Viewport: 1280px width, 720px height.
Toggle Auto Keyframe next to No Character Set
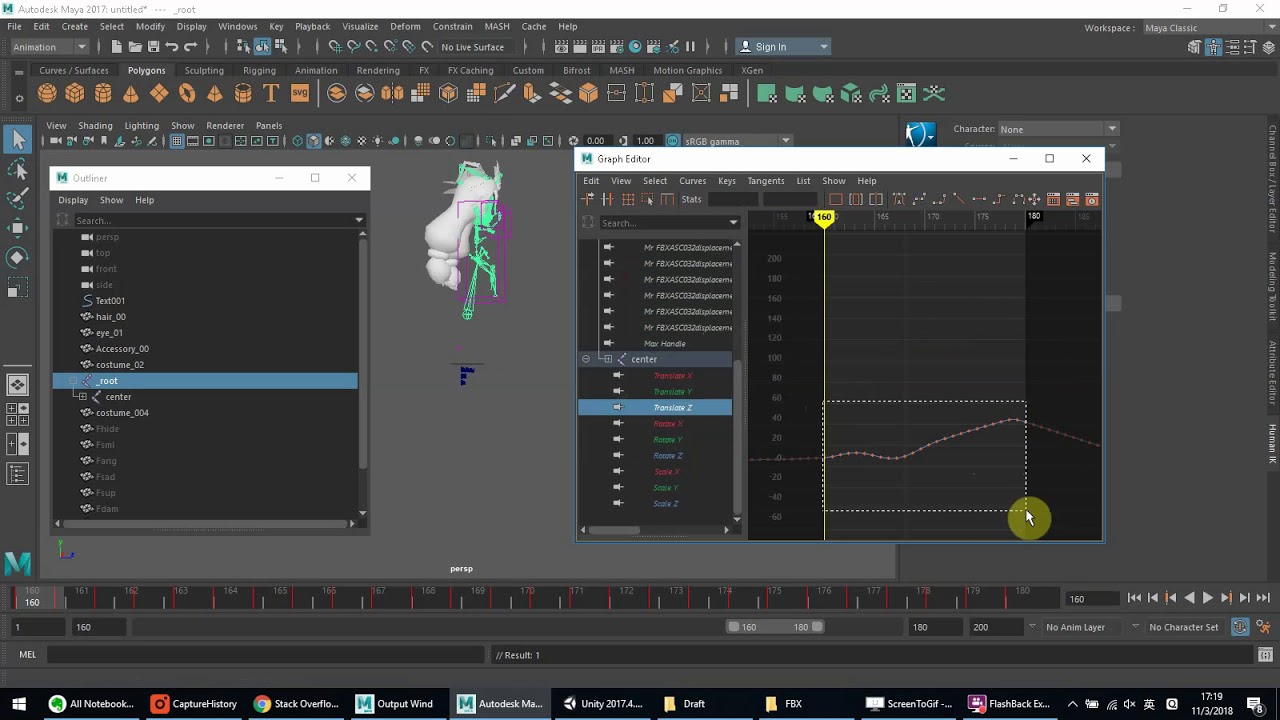[1240, 627]
